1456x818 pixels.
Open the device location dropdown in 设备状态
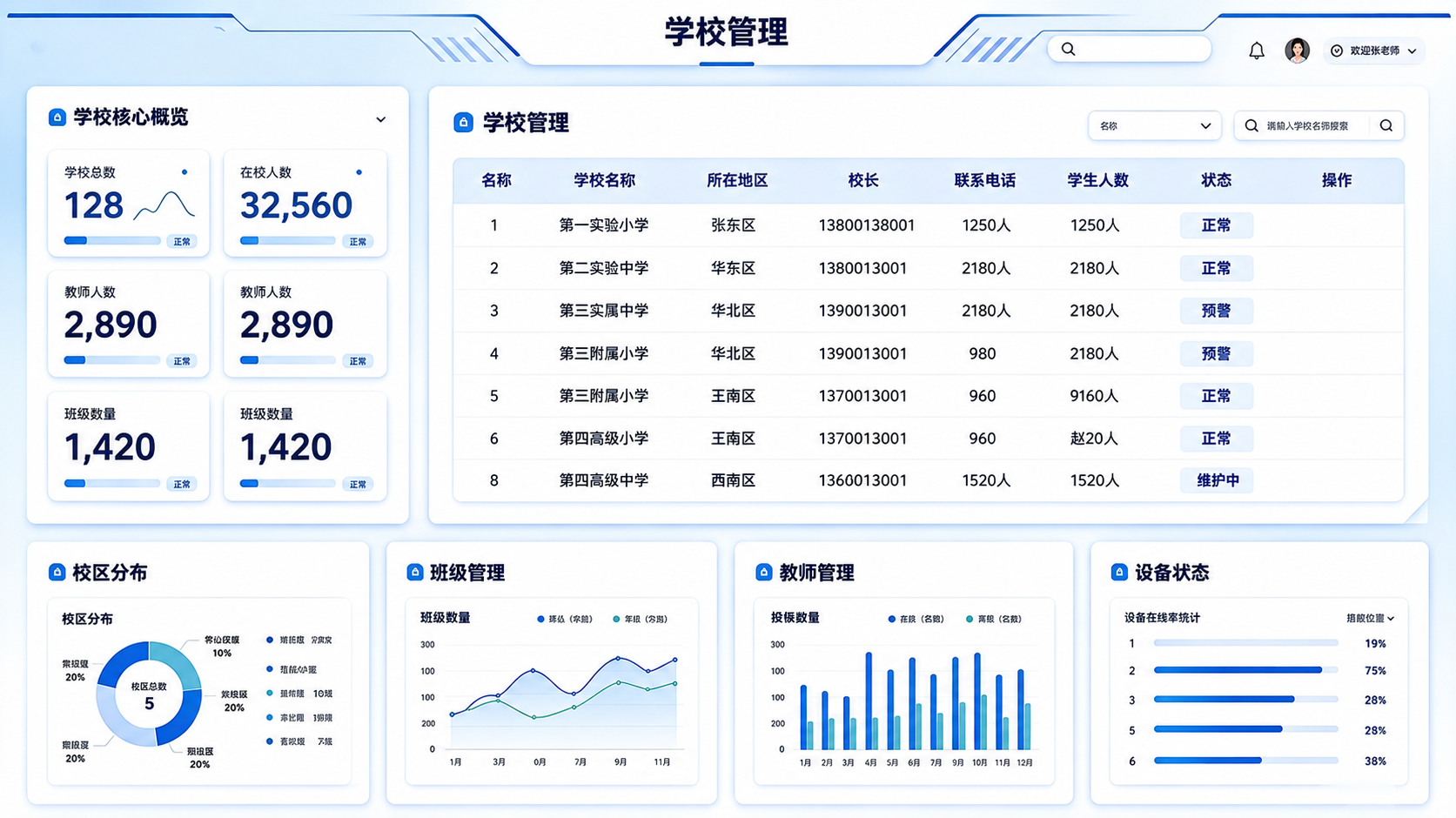pyautogui.click(x=1371, y=619)
